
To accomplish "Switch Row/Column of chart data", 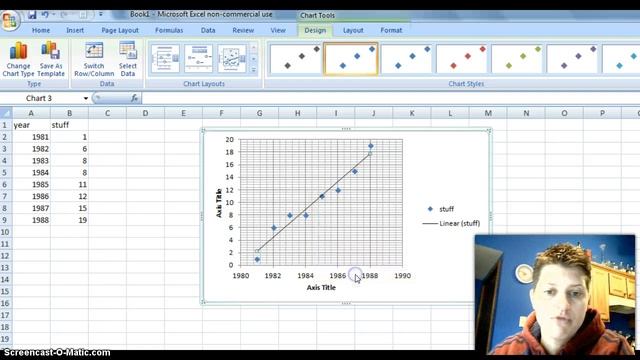I will [94, 59].
